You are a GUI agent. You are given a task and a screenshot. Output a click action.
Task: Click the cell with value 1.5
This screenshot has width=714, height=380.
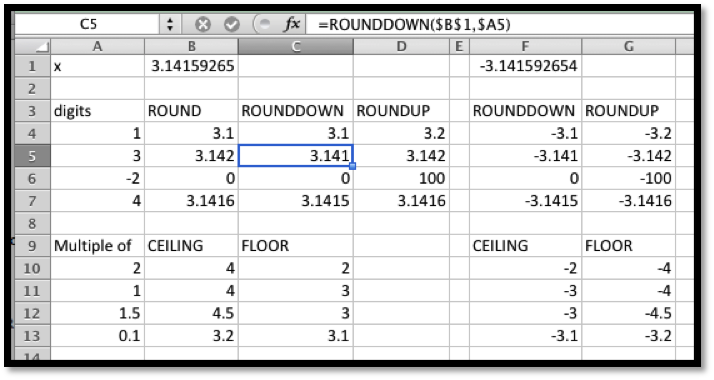97,314
